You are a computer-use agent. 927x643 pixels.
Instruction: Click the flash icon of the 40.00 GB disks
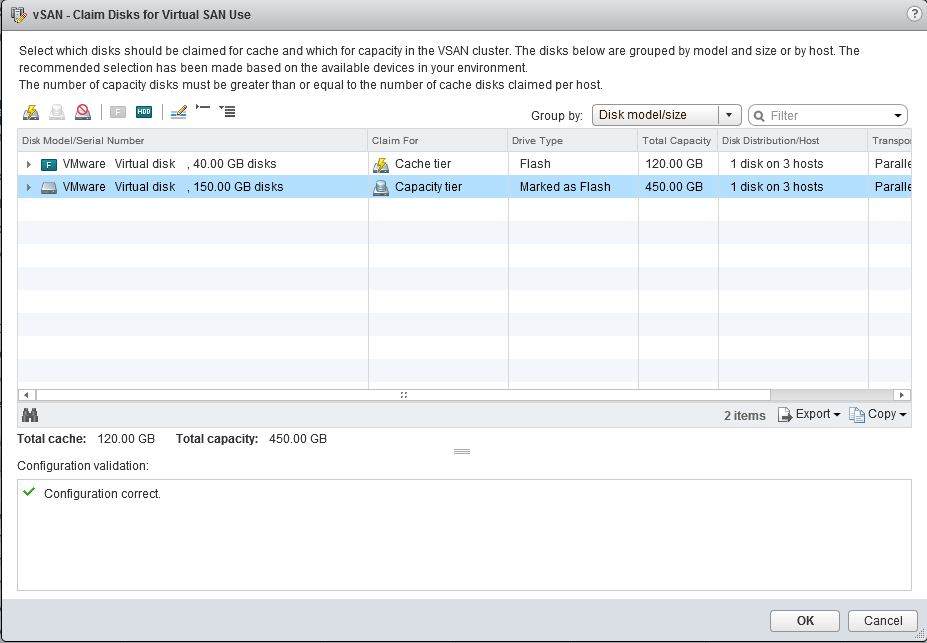(x=49, y=164)
